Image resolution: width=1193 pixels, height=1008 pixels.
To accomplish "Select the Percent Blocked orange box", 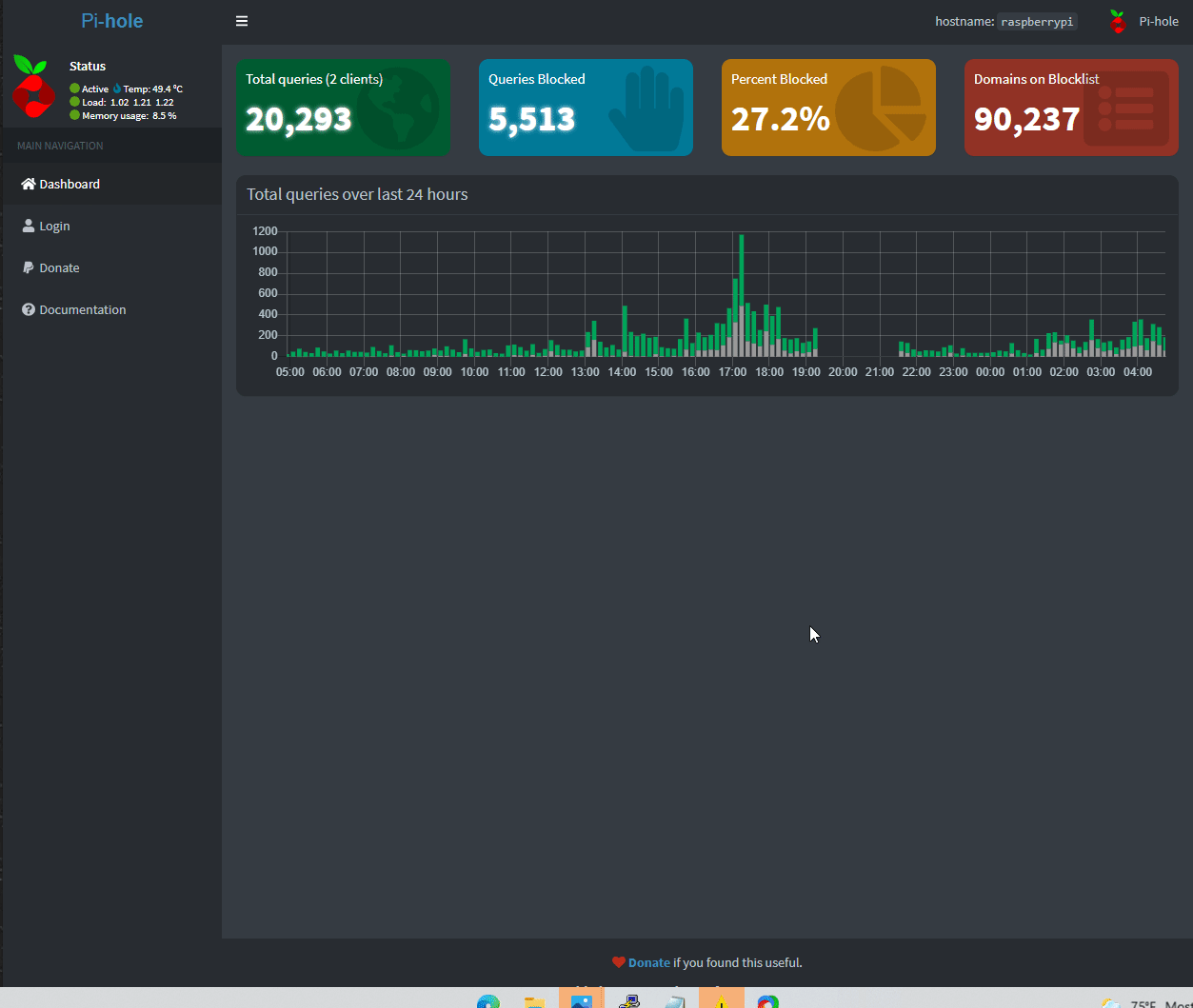I will tap(828, 107).
